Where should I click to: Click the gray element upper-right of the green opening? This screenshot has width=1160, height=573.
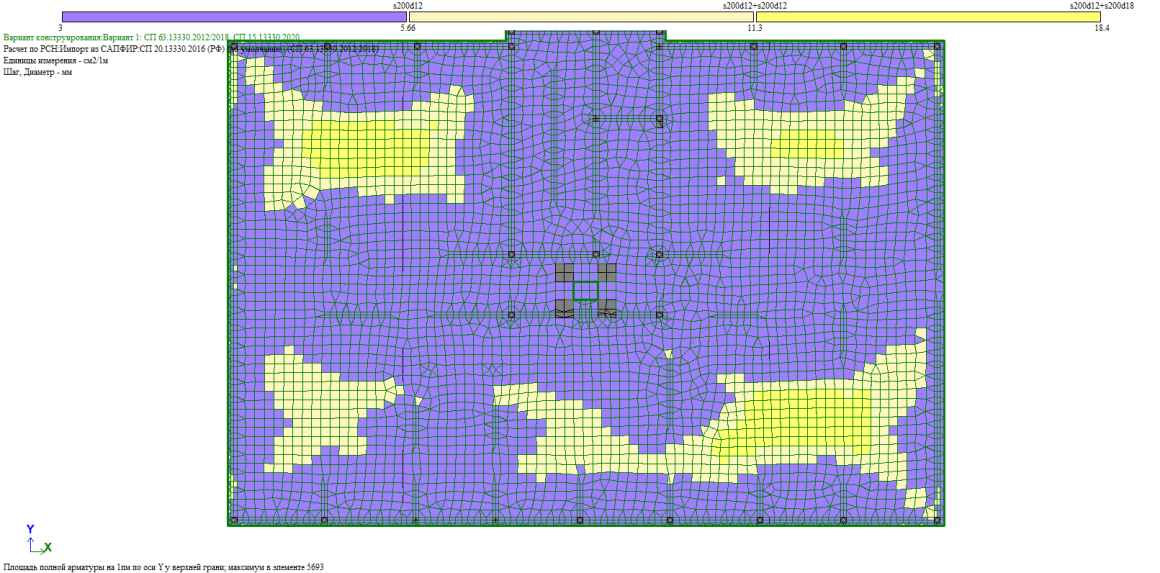[x=606, y=273]
